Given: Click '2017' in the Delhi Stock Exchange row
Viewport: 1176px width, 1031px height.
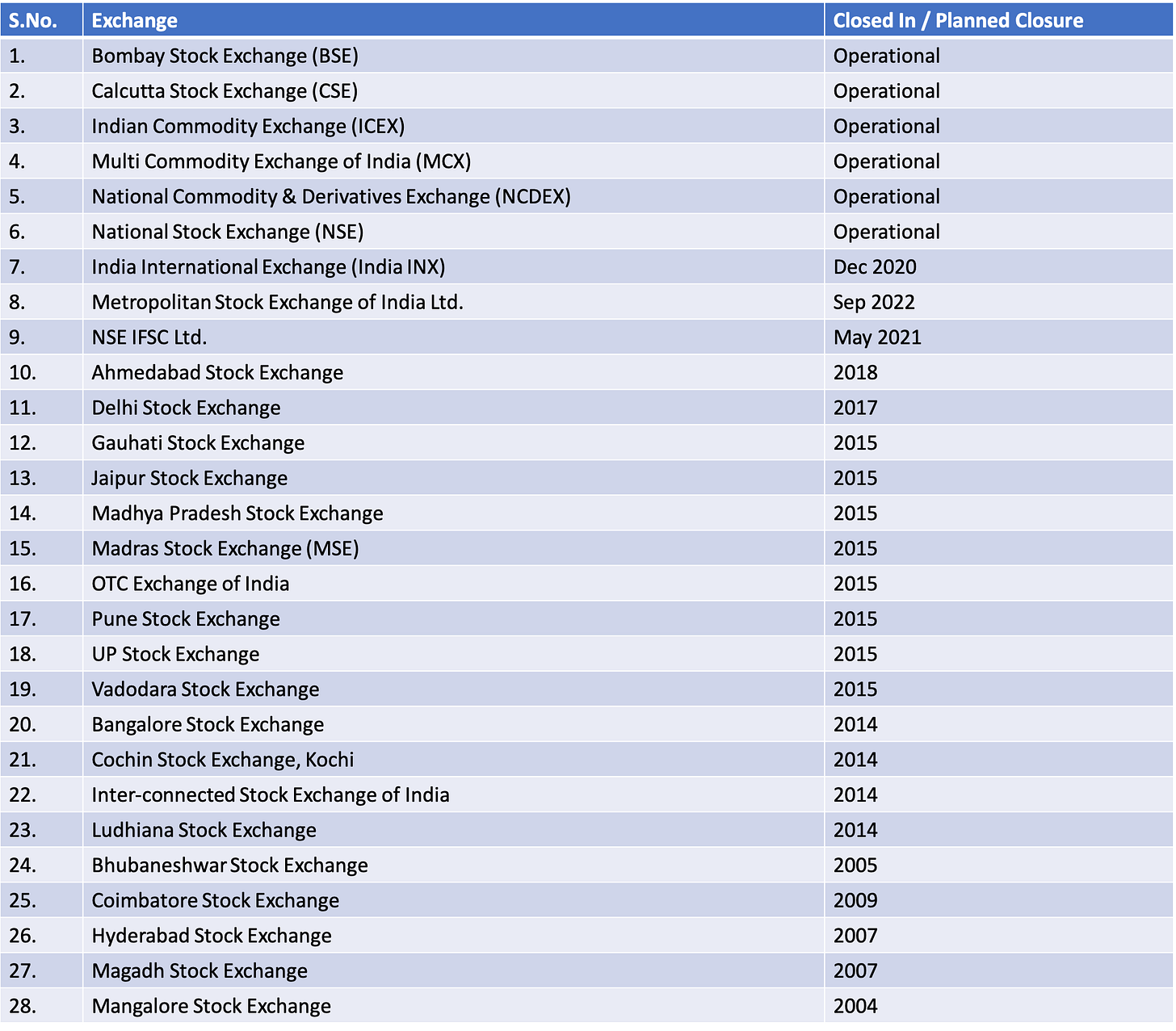Looking at the screenshot, I should pyautogui.click(x=855, y=408).
